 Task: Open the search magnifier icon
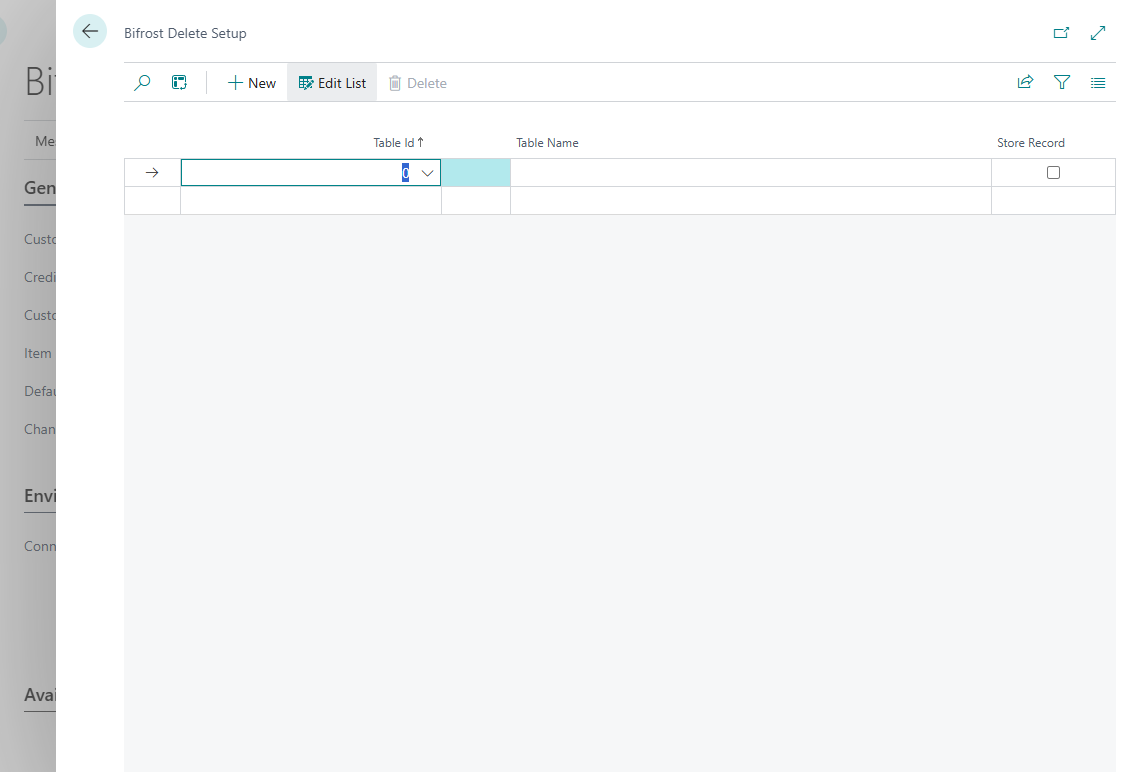coord(142,83)
